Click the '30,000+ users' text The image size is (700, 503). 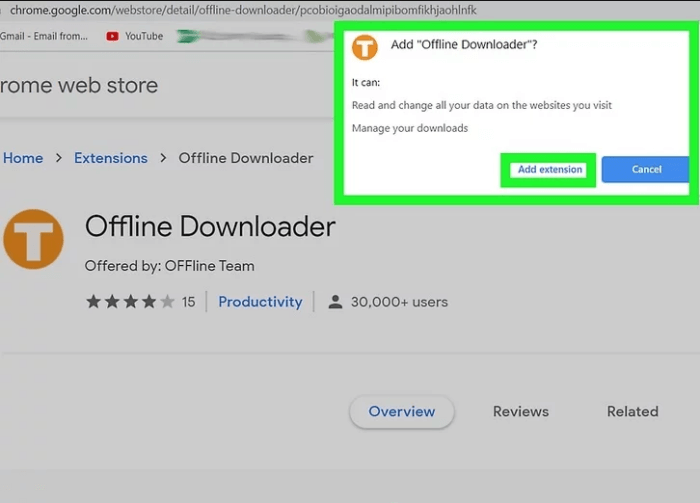pos(399,302)
